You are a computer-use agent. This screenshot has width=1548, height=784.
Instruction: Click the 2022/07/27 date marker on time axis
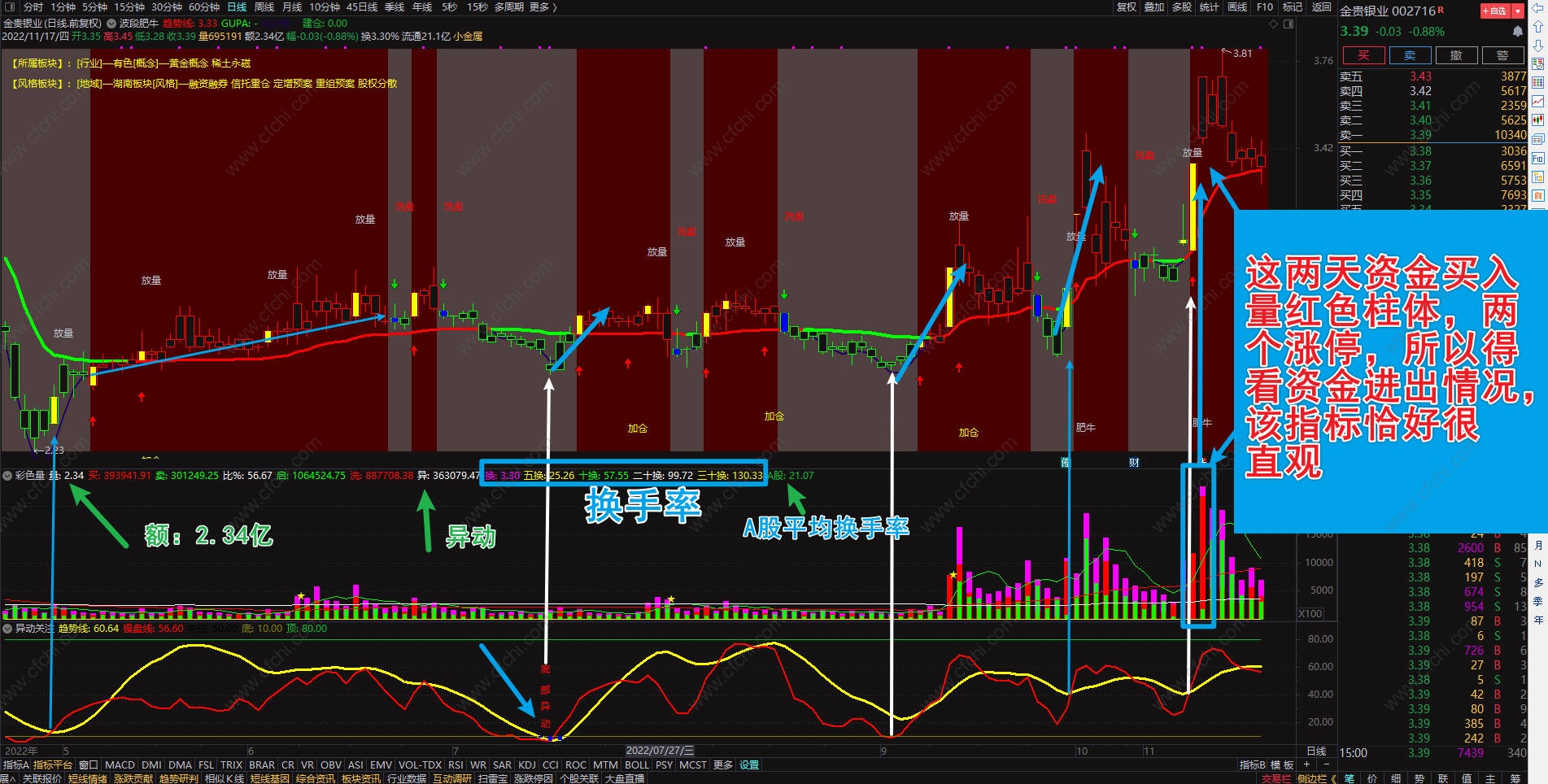tap(661, 751)
